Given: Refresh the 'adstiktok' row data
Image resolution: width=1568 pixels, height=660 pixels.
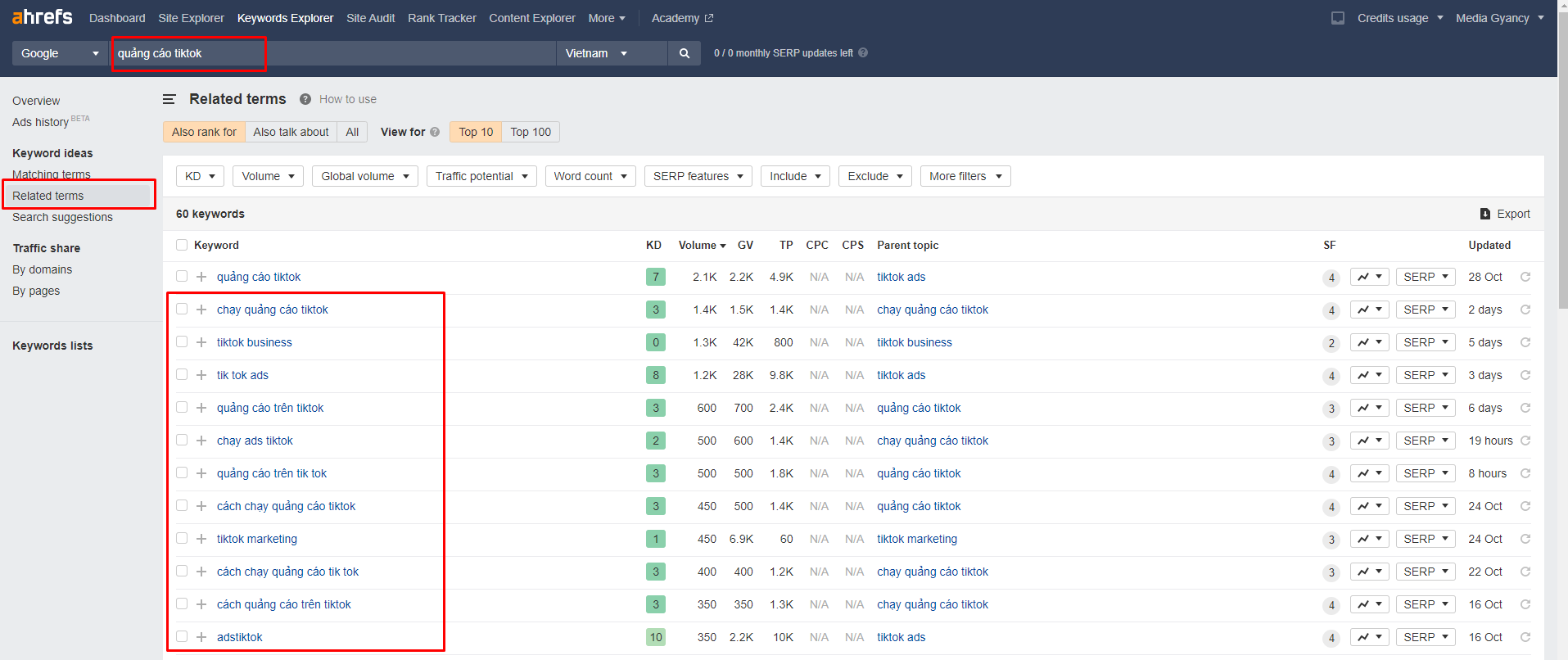Looking at the screenshot, I should [x=1525, y=637].
